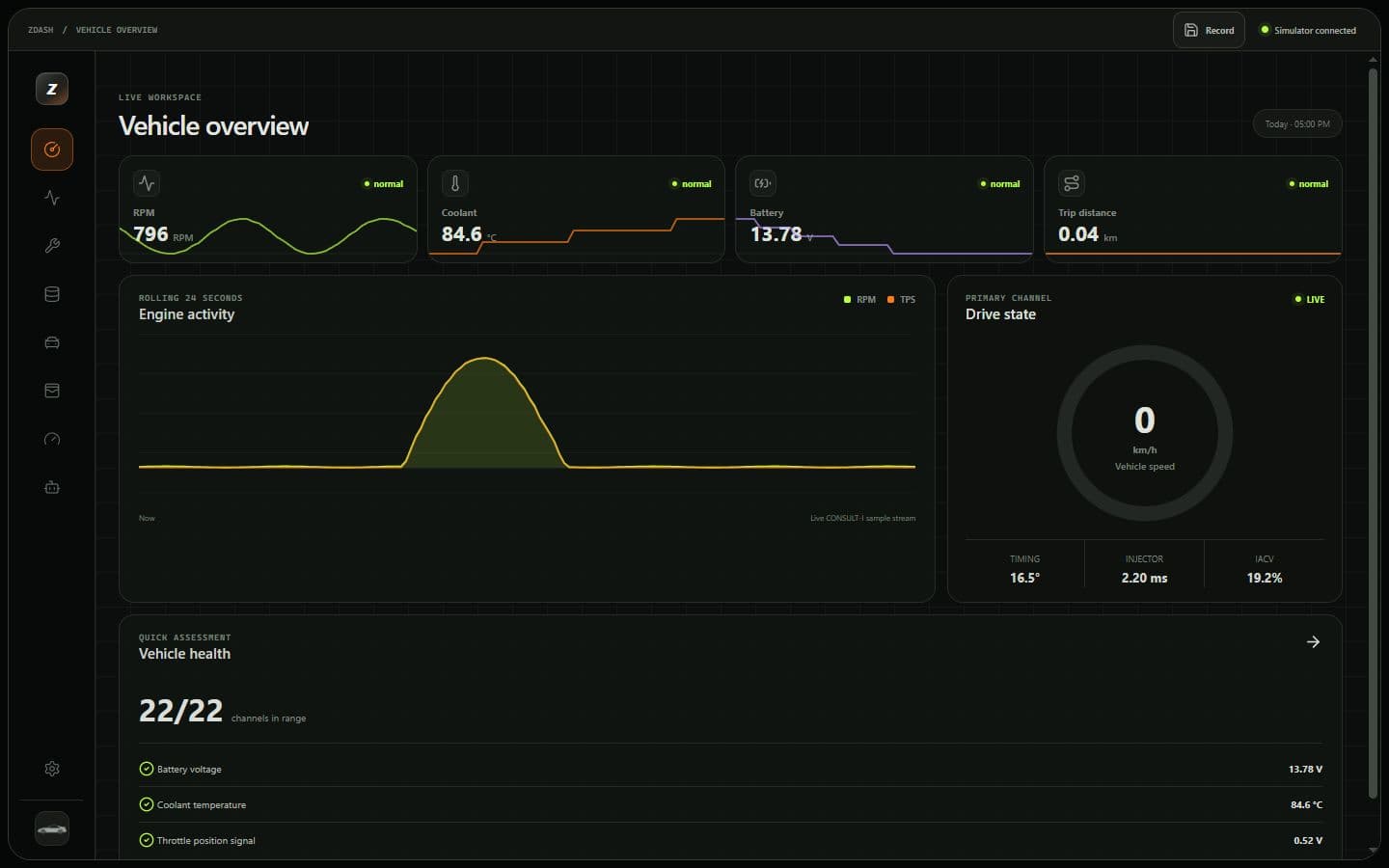
Task: Click the INJECTOR 2.20 ms value
Action: (x=1144, y=578)
